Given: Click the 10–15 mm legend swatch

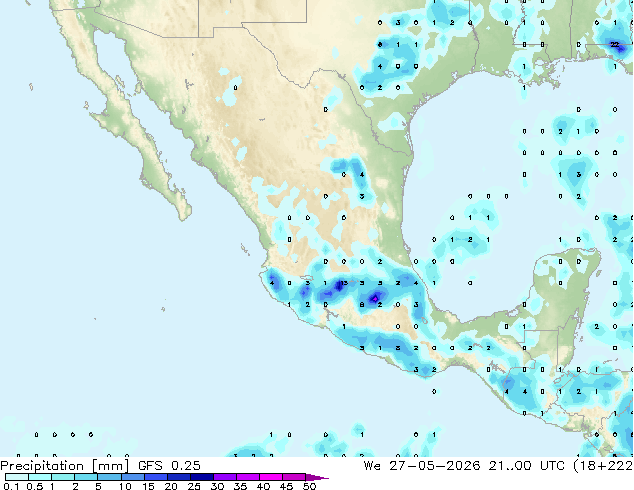Looking at the screenshot, I should (x=133, y=477).
